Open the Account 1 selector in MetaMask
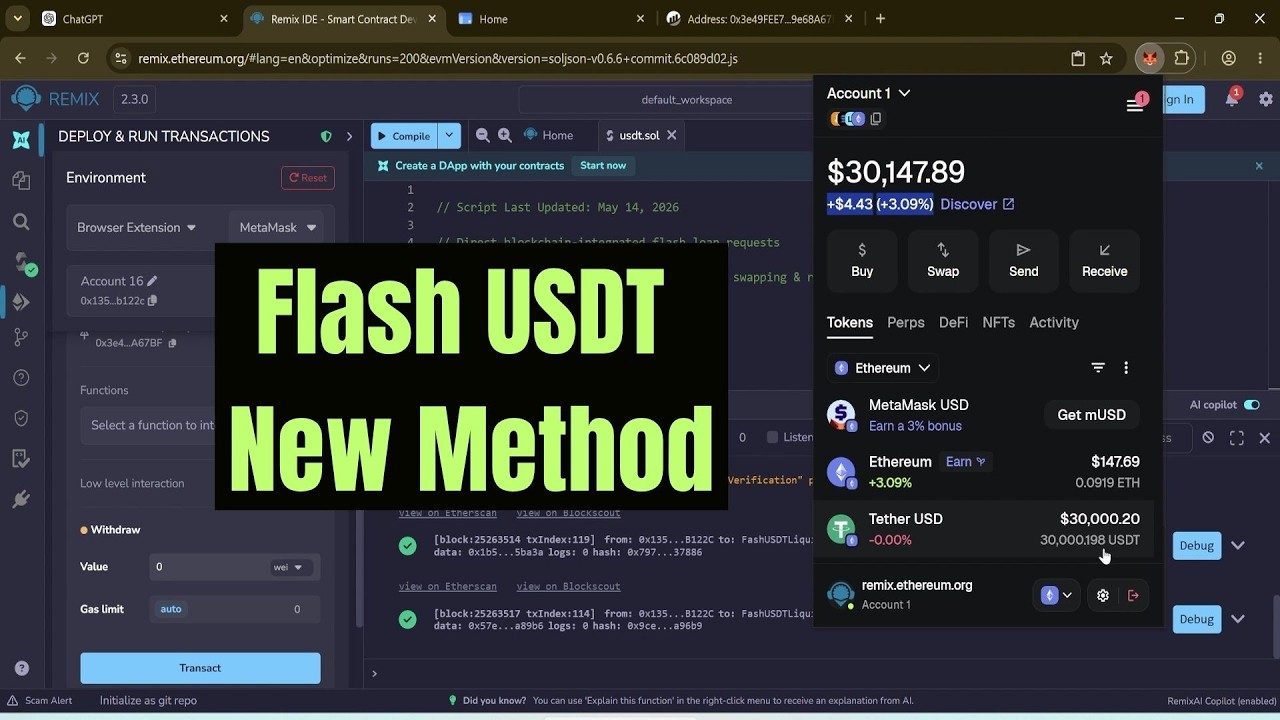 point(868,93)
